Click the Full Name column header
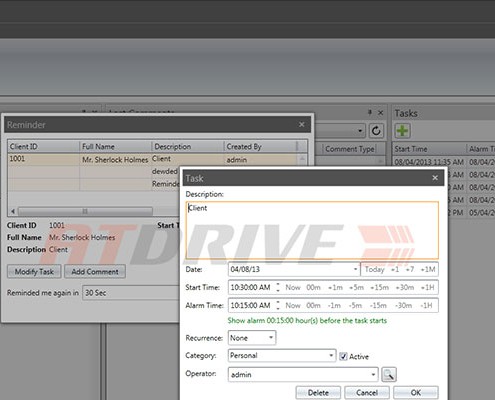 click(116, 146)
